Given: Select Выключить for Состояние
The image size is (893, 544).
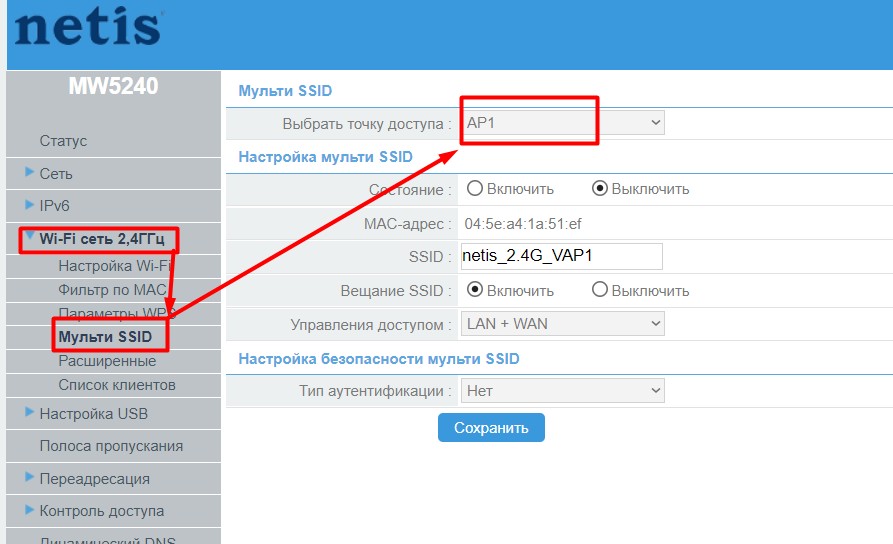Looking at the screenshot, I should click(600, 188).
